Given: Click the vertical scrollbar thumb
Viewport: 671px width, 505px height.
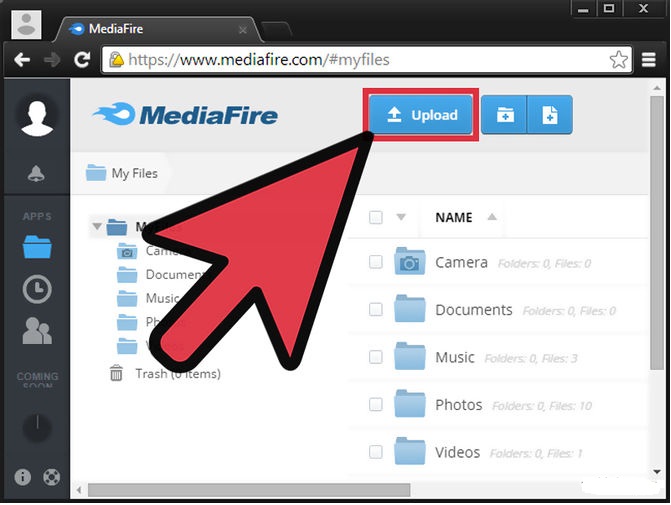Looking at the screenshot, I should point(657,233).
